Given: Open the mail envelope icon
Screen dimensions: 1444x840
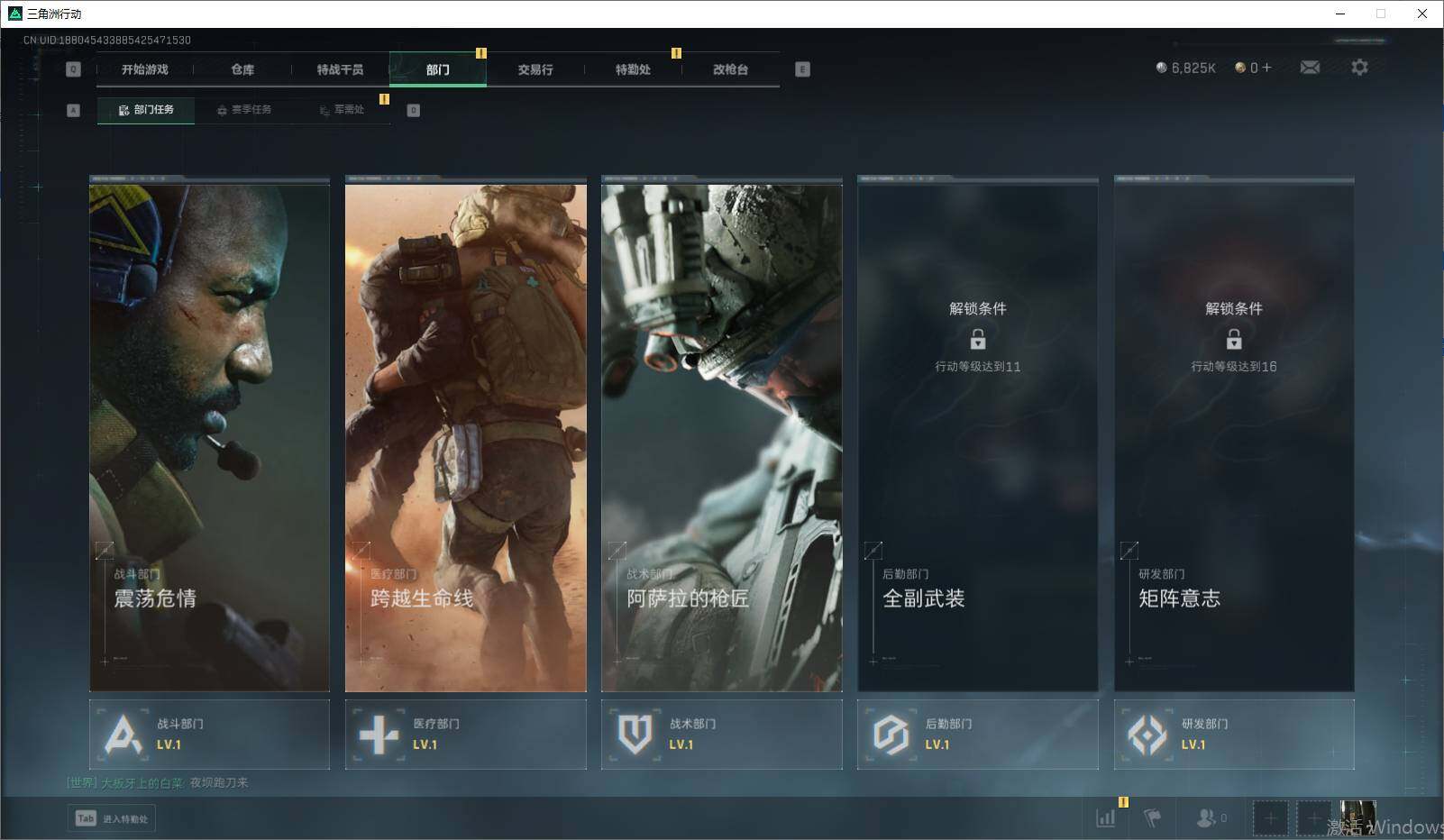Looking at the screenshot, I should 1310,68.
